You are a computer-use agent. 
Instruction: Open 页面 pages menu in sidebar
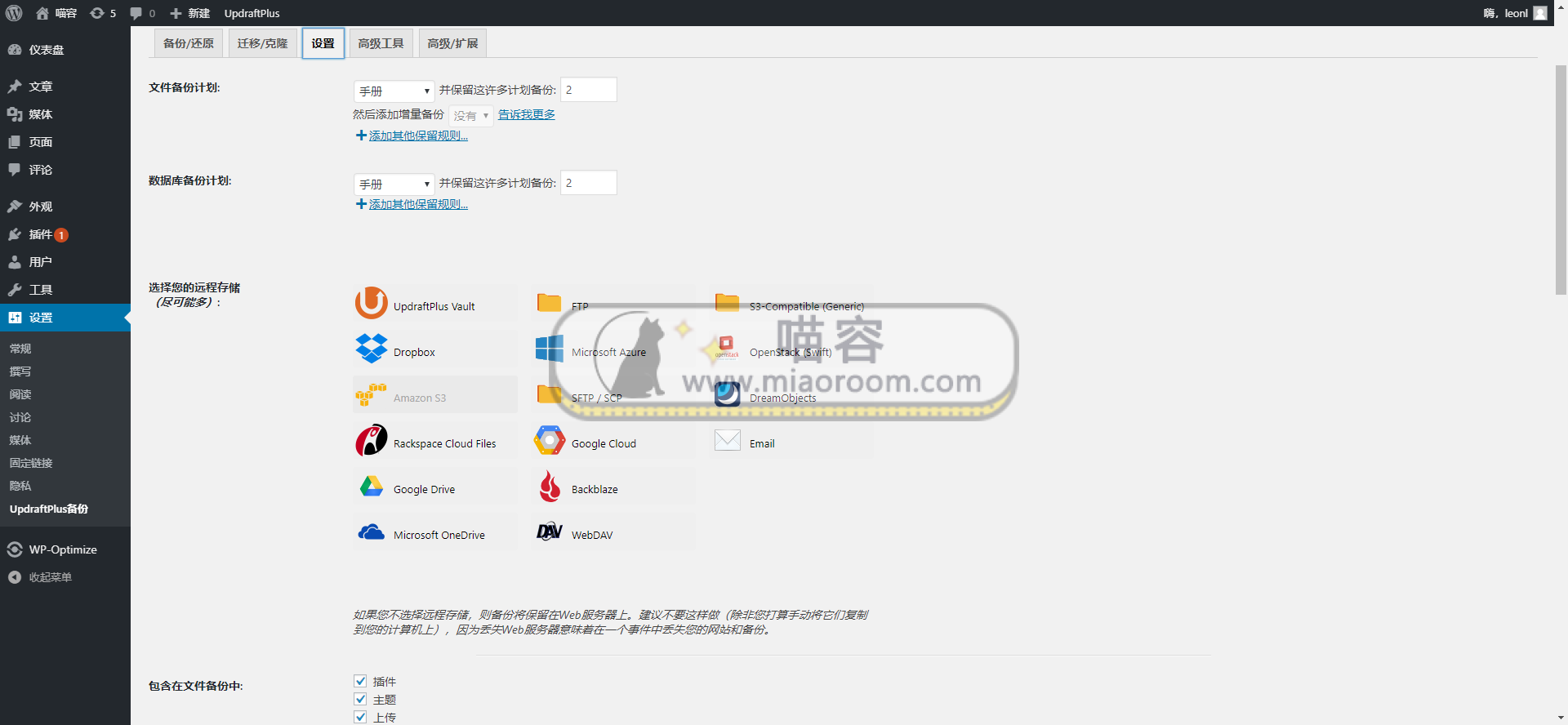[65, 141]
